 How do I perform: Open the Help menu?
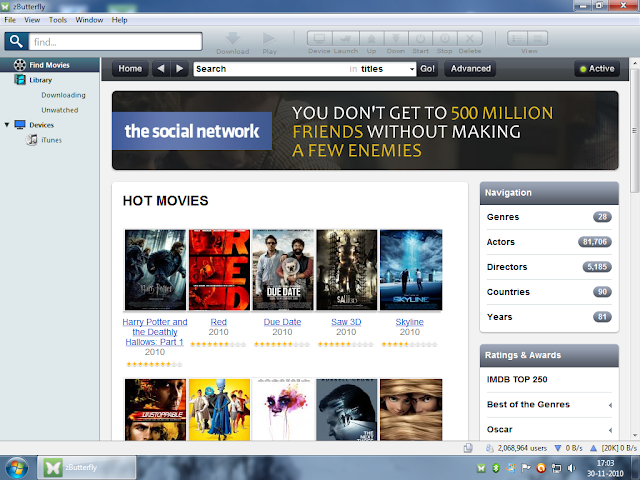coord(120,20)
